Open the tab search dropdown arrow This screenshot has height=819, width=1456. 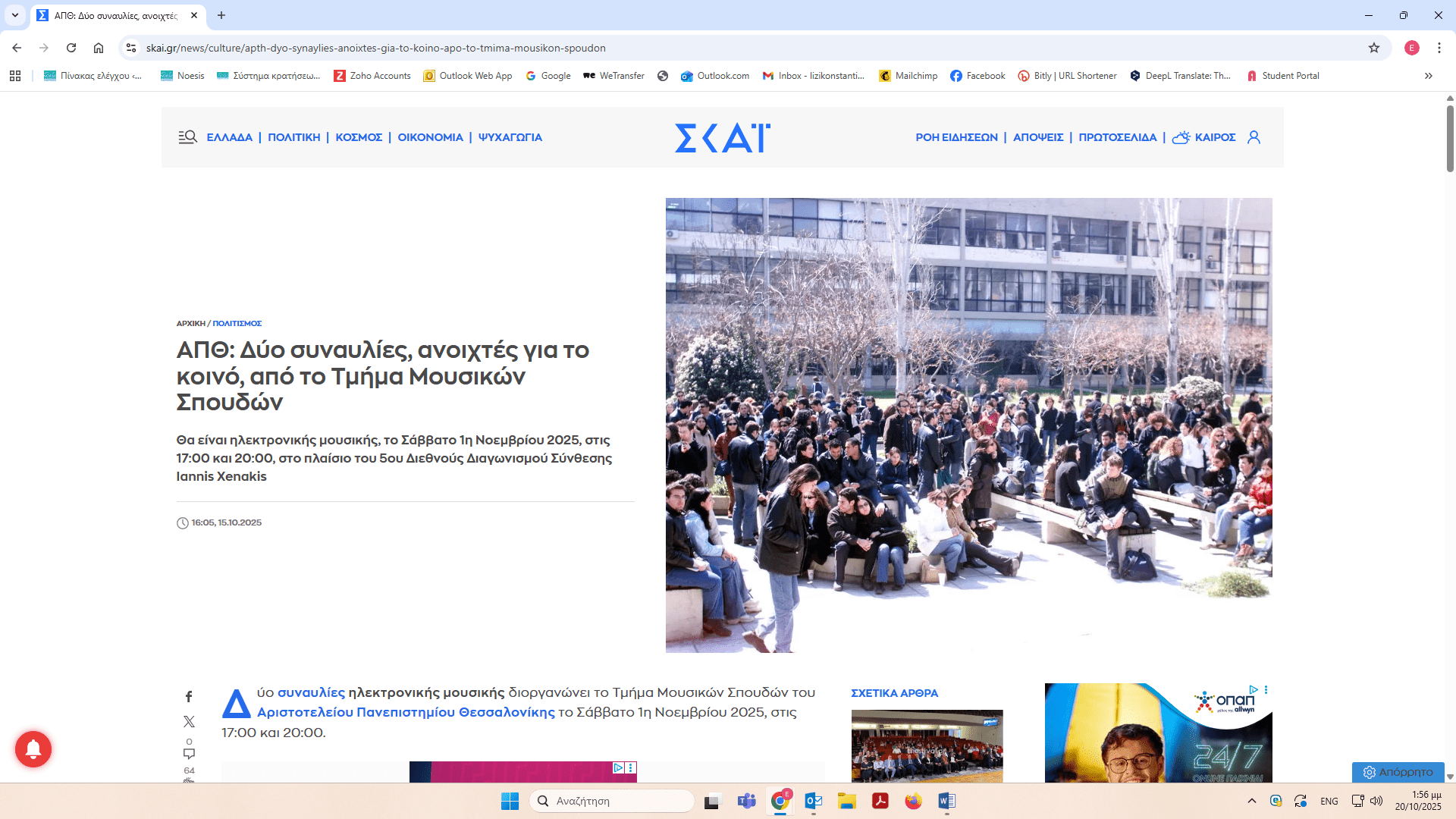click(x=14, y=15)
